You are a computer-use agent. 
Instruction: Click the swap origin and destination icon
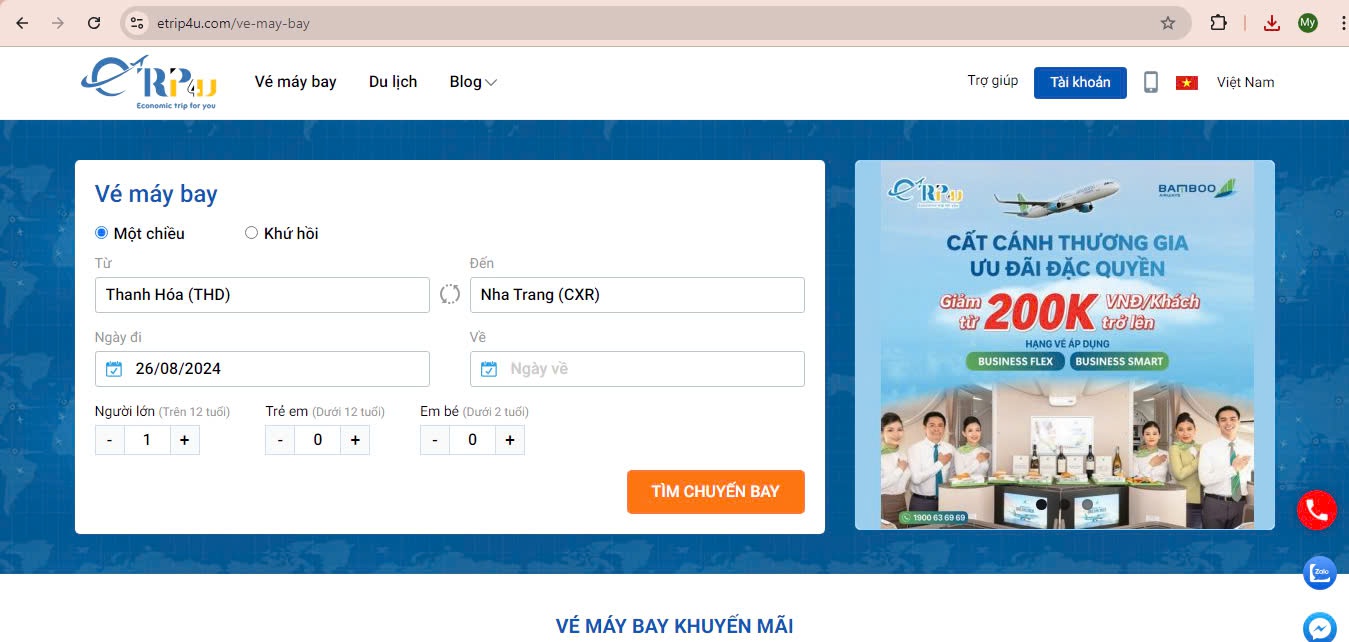(x=450, y=294)
